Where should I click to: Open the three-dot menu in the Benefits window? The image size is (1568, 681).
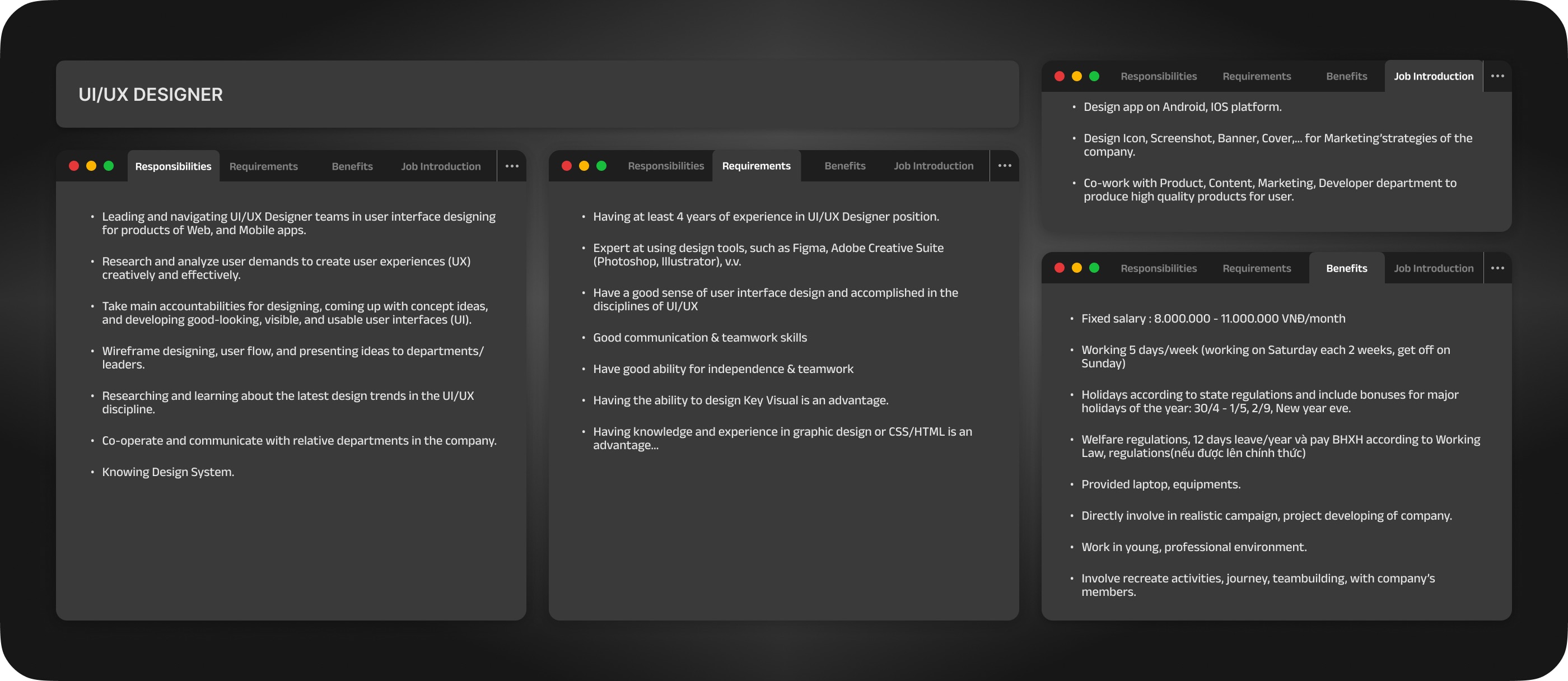[x=1497, y=268]
